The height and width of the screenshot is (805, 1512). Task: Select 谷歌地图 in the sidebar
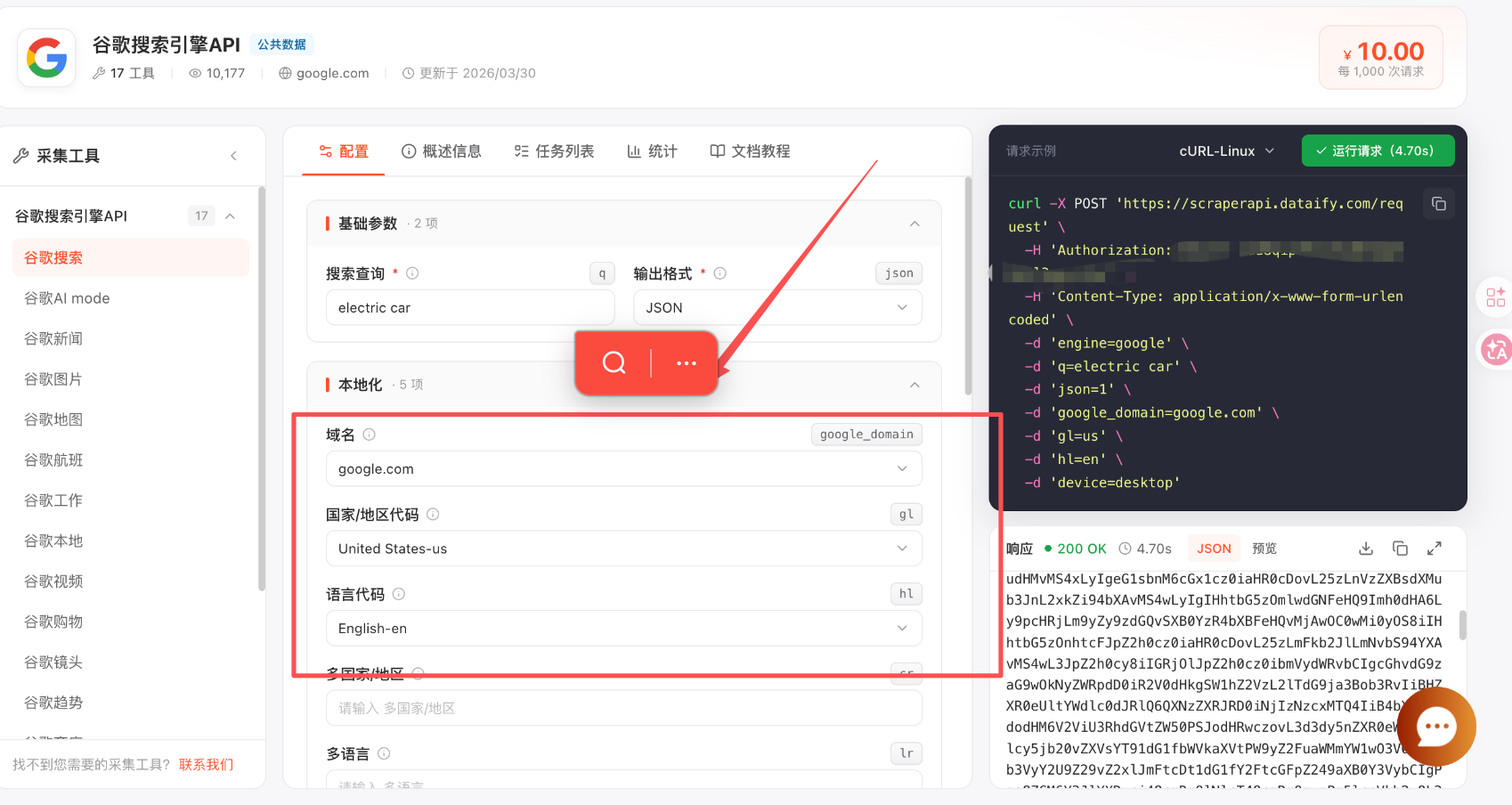click(131, 419)
